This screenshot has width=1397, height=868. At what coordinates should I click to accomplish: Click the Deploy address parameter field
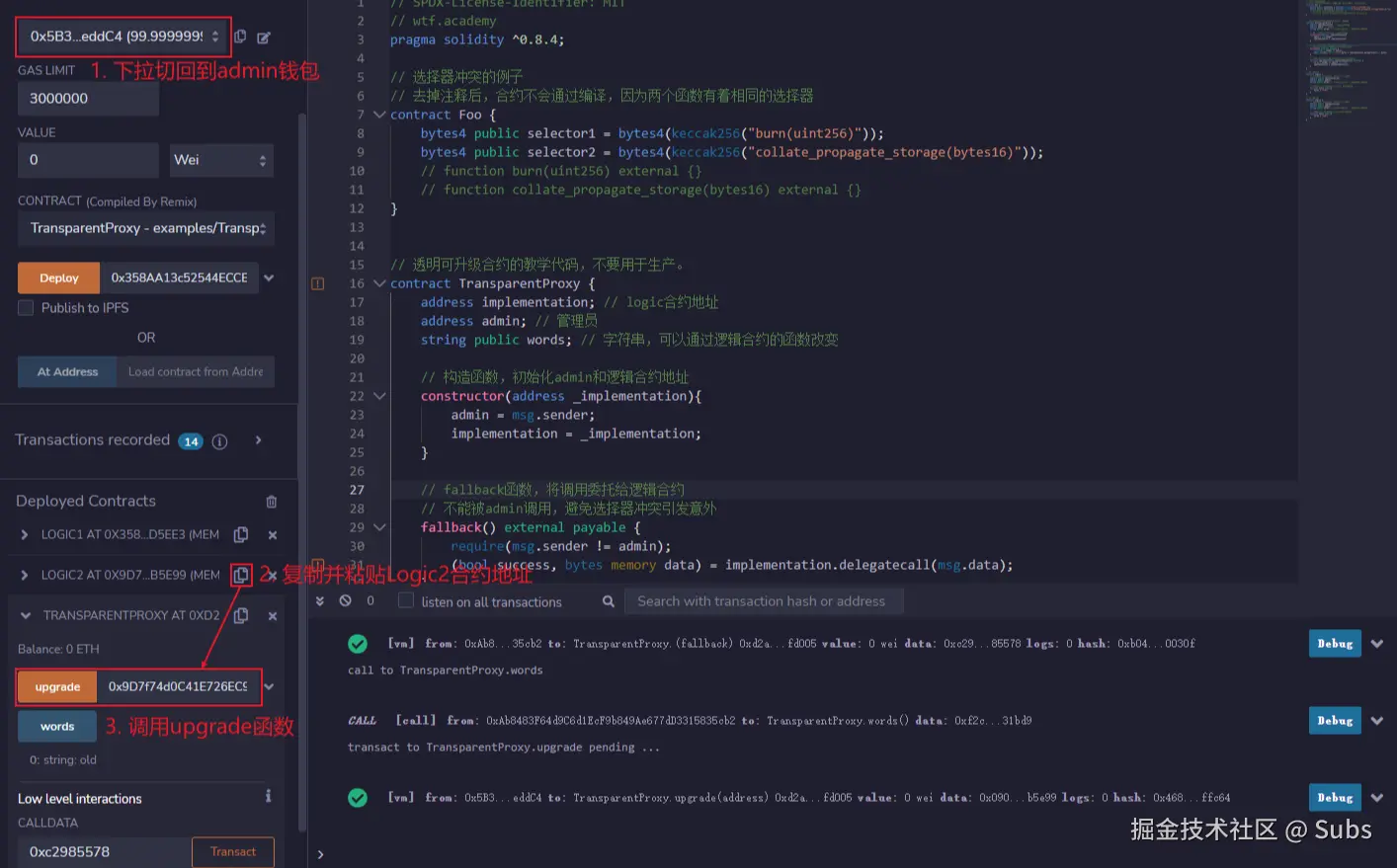[x=179, y=278]
